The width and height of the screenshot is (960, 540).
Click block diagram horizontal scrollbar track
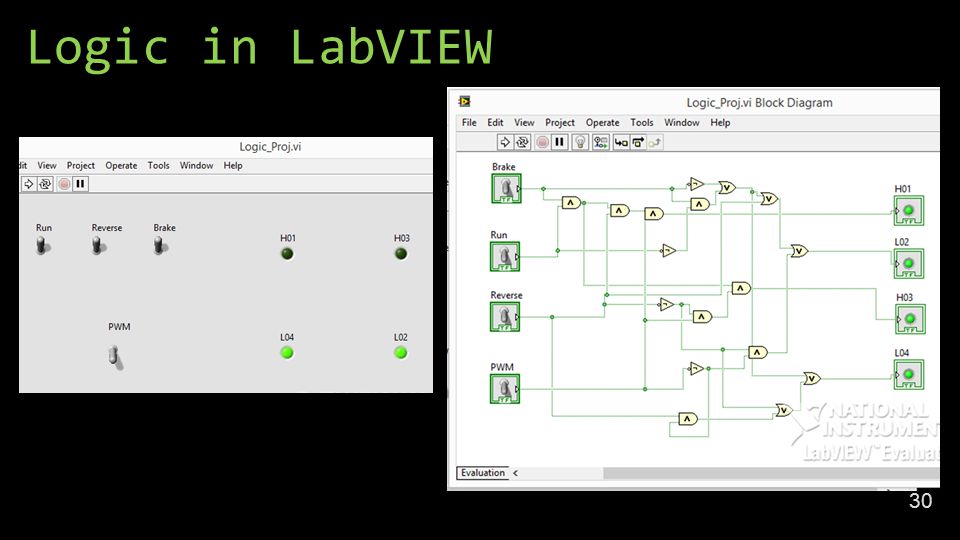[x=771, y=473]
